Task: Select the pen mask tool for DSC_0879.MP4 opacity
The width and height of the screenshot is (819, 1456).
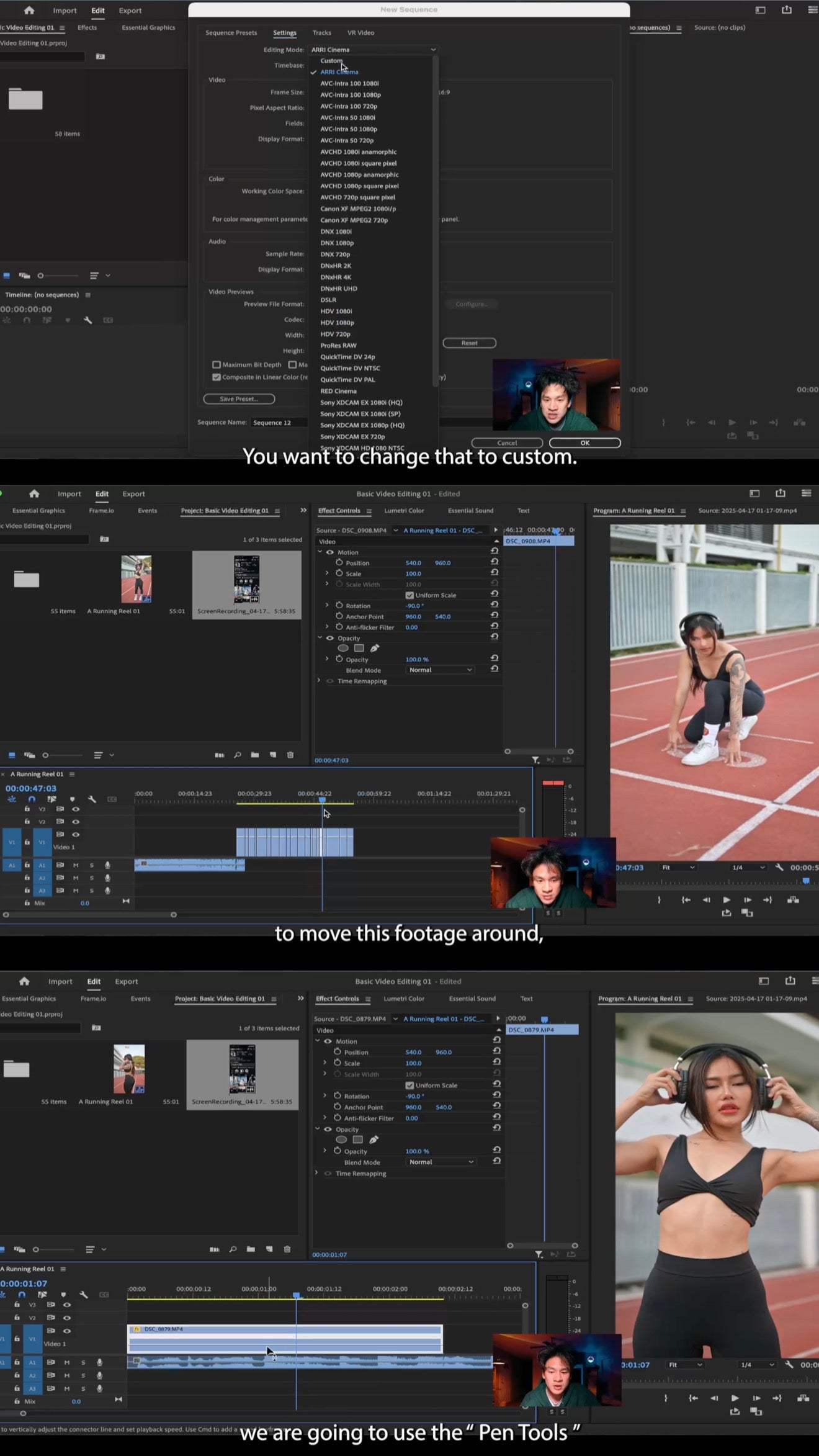Action: (374, 1139)
